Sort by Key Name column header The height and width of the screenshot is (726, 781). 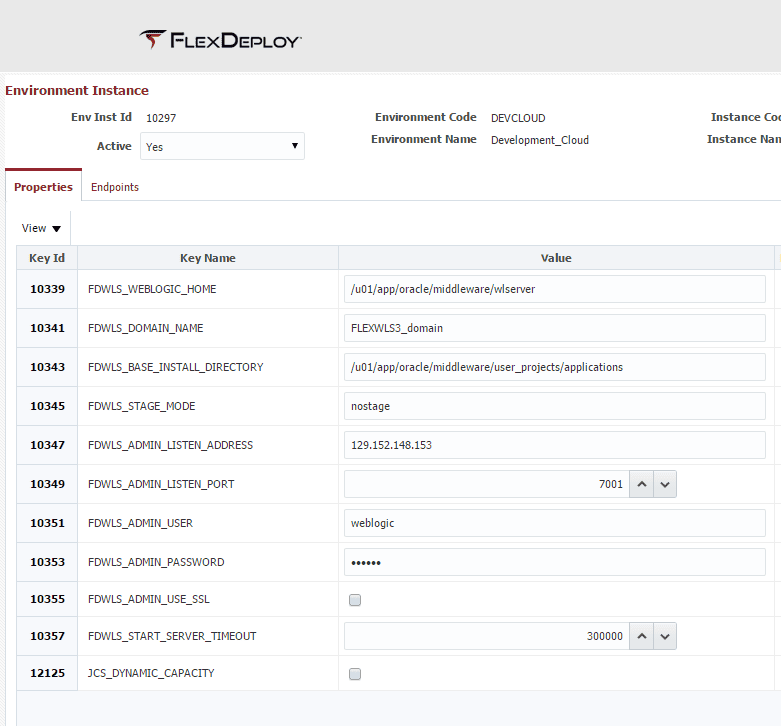[x=208, y=258]
